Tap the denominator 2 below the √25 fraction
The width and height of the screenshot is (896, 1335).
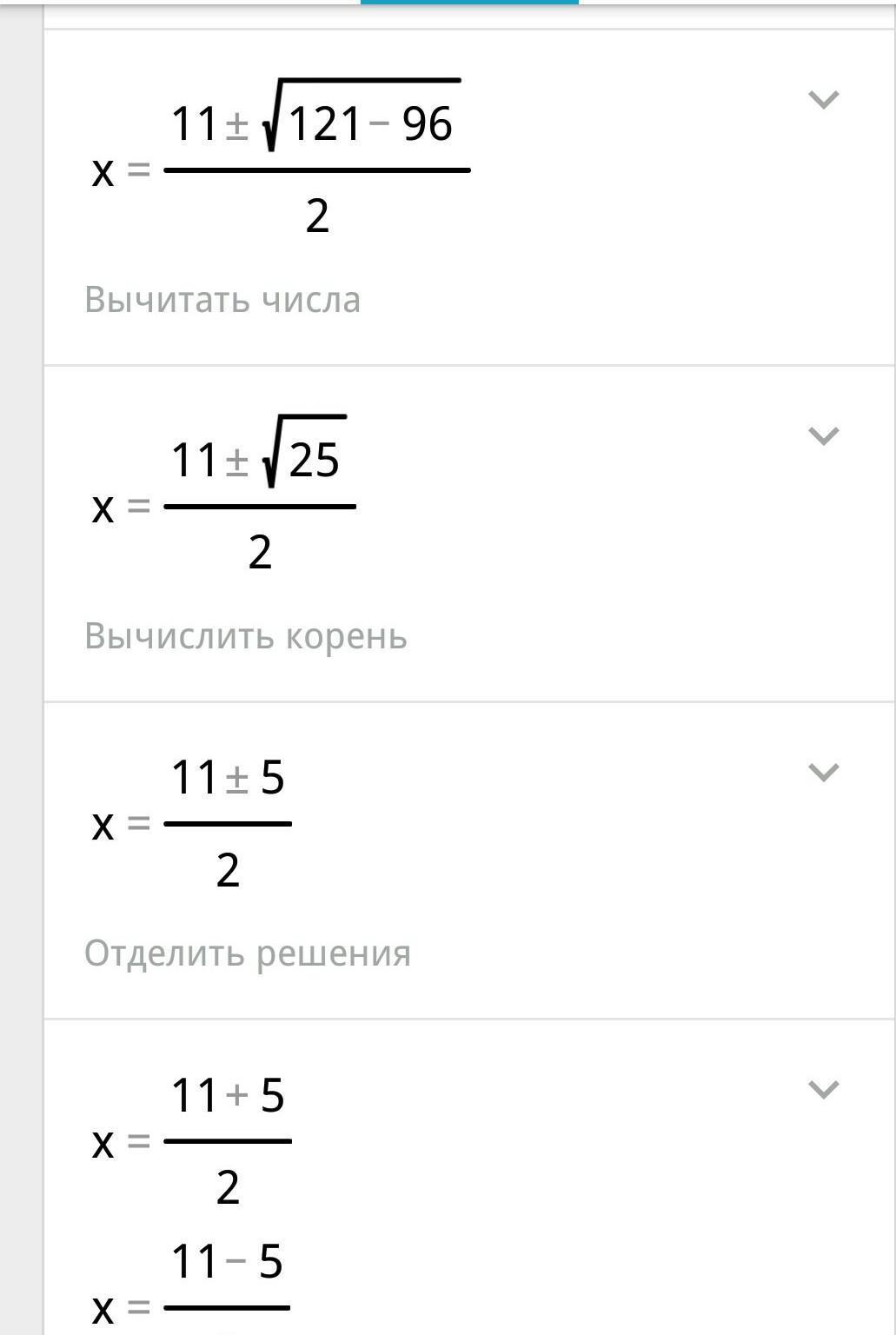point(260,552)
